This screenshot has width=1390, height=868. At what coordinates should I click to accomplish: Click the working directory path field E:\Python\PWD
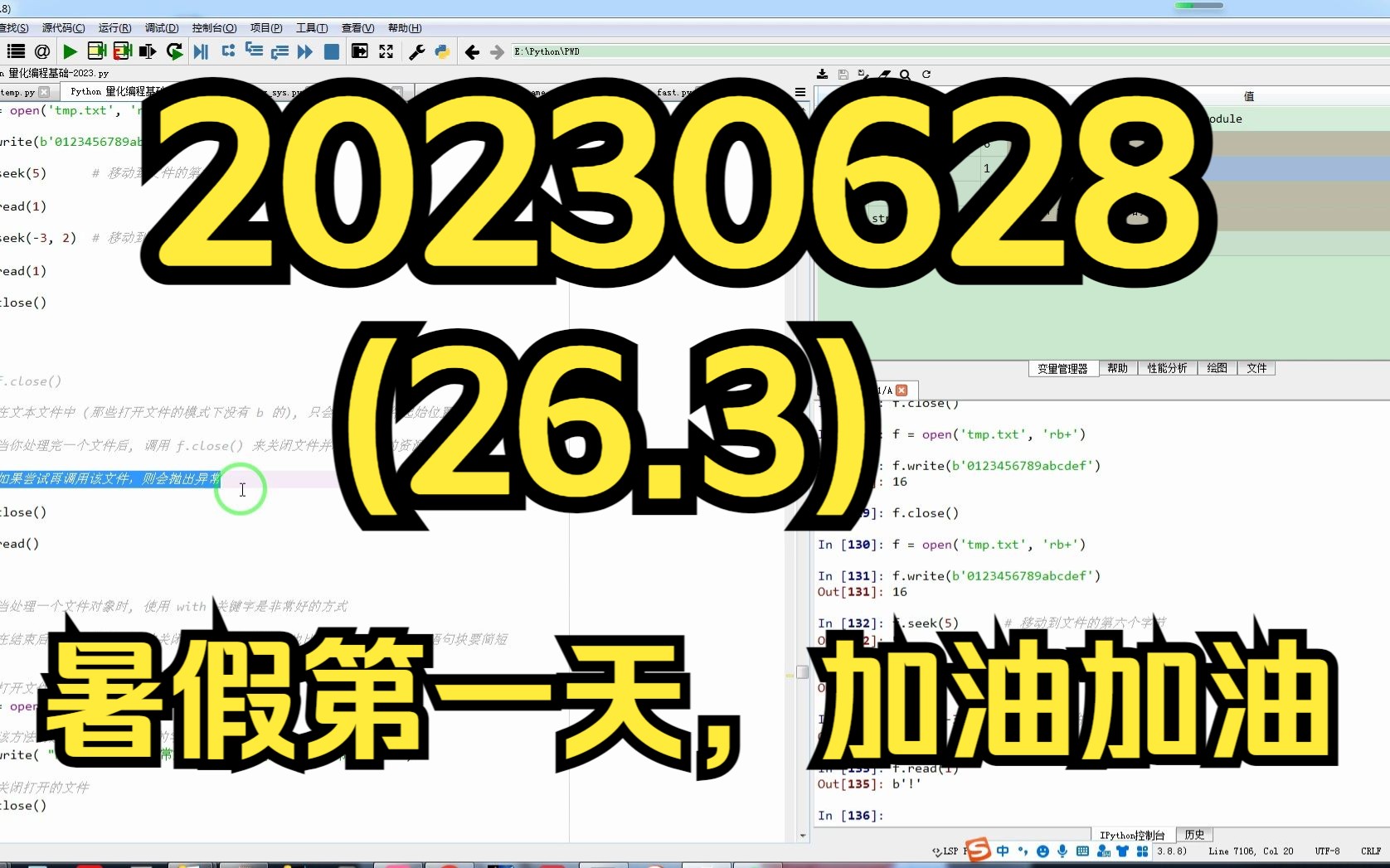point(950,51)
